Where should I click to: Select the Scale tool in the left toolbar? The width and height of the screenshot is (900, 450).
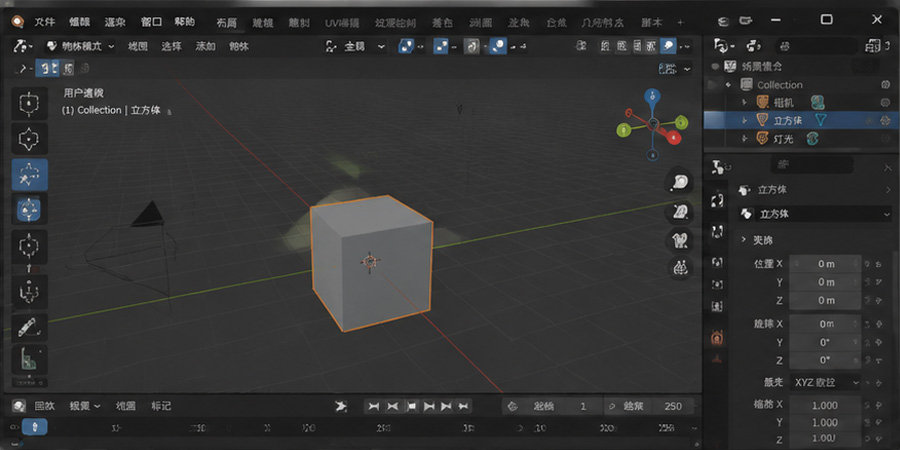[29, 246]
